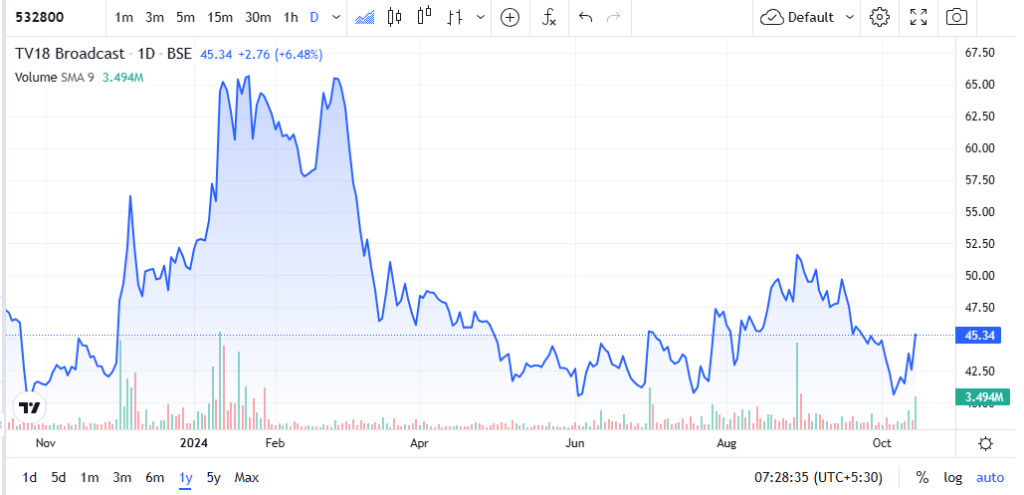Toggle log scale mode

point(953,478)
